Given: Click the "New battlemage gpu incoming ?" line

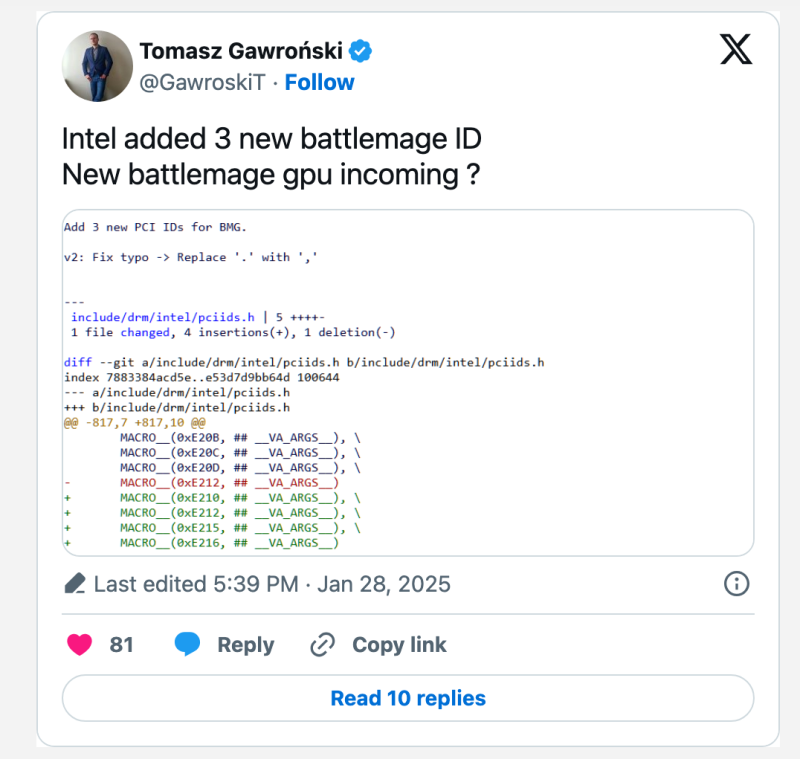Looking at the screenshot, I should pyautogui.click(x=270, y=174).
